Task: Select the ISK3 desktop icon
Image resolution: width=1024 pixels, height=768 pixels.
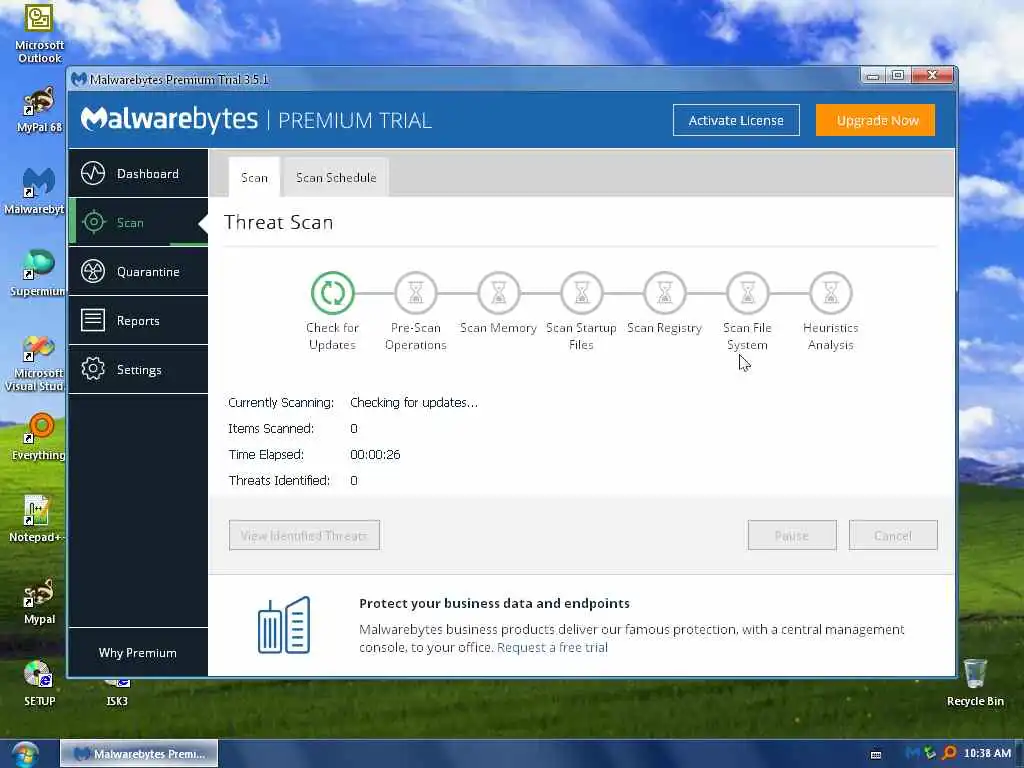Action: (x=117, y=693)
